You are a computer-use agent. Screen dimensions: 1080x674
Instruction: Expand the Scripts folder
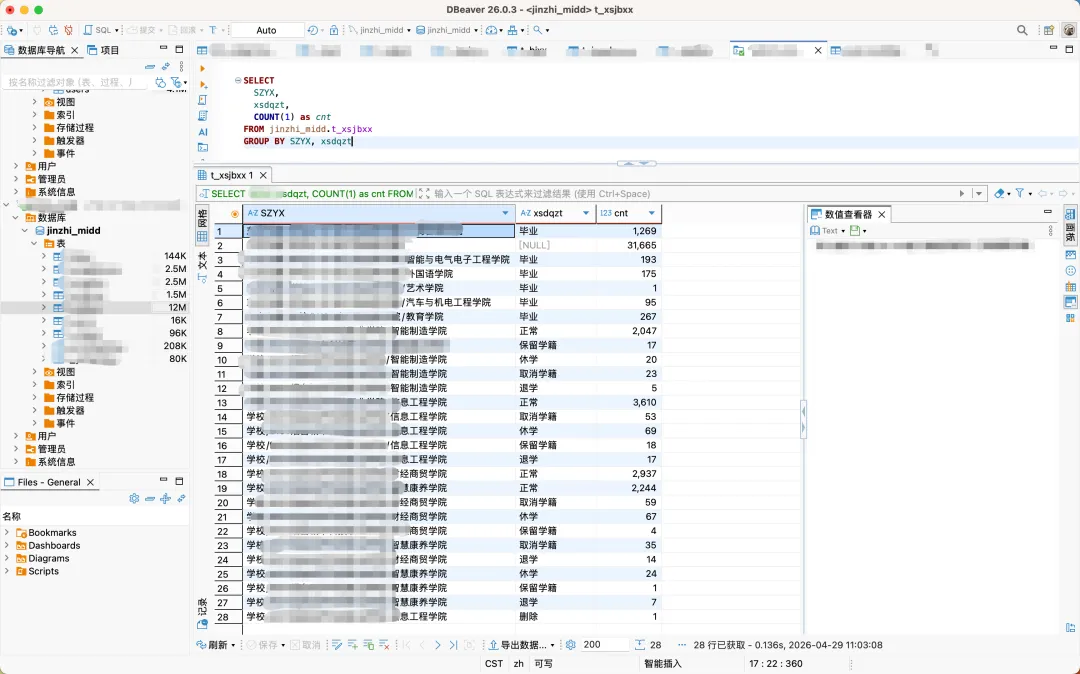7,571
